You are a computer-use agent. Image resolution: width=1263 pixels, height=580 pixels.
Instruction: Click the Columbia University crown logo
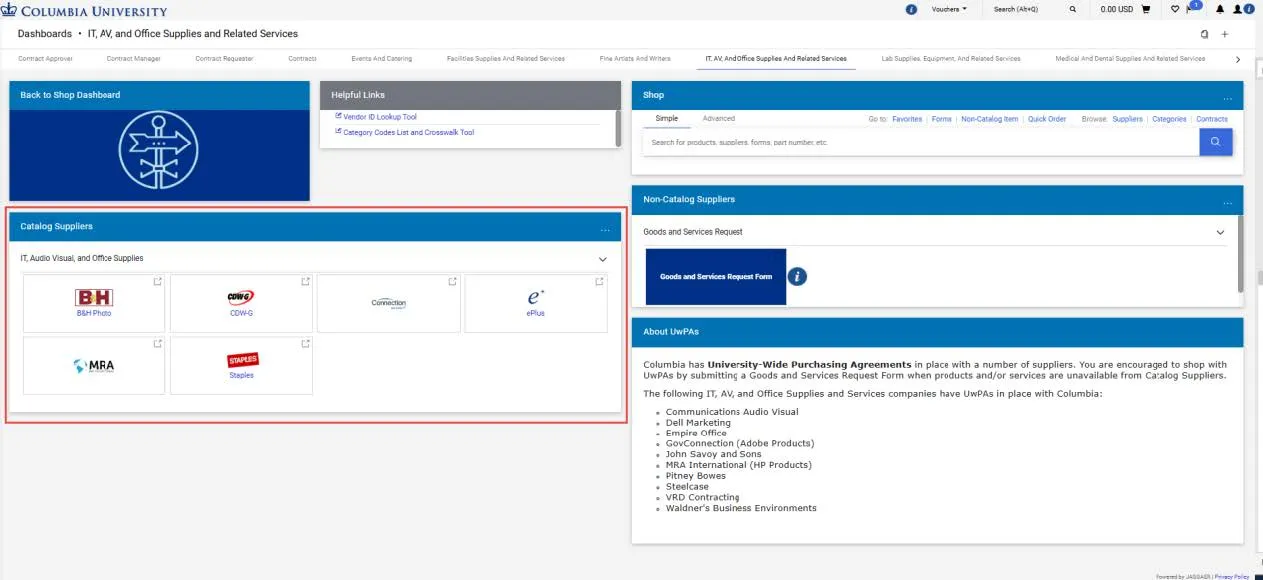(x=10, y=11)
